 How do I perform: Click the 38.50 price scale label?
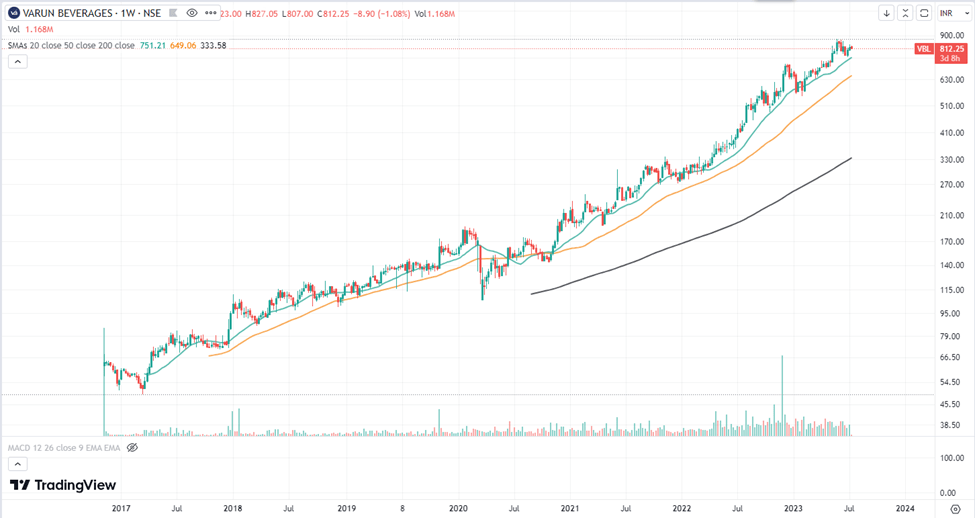952,425
